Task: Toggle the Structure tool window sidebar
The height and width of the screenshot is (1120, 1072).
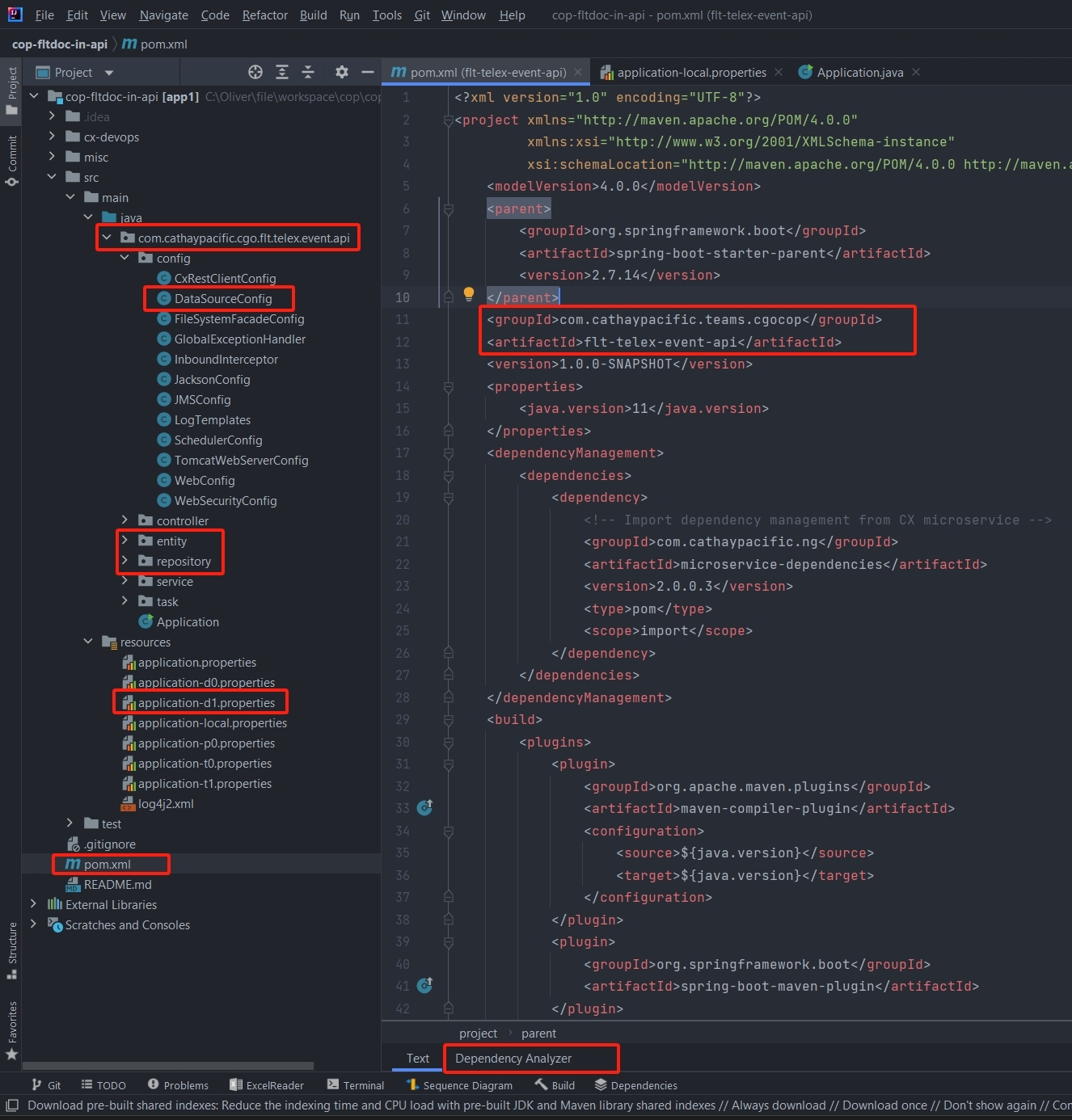Action: tap(12, 949)
